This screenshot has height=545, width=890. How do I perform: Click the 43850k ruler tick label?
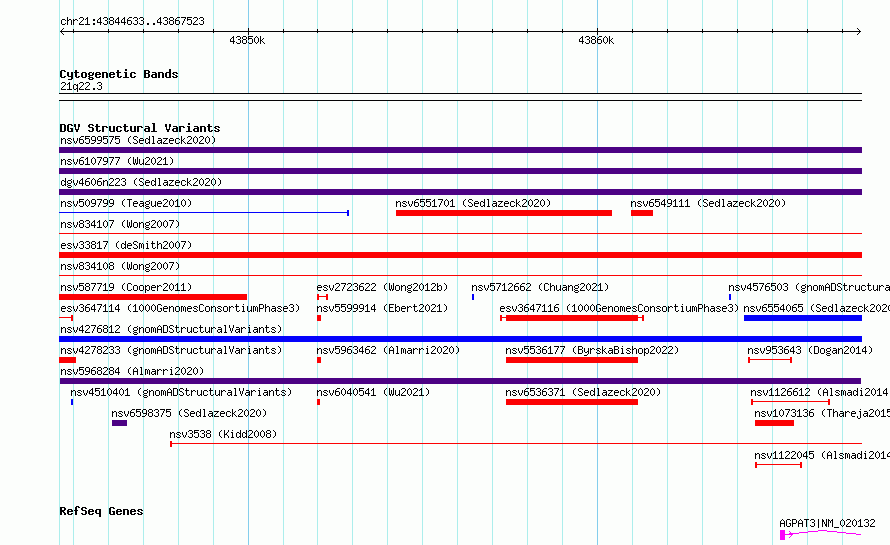(x=247, y=40)
